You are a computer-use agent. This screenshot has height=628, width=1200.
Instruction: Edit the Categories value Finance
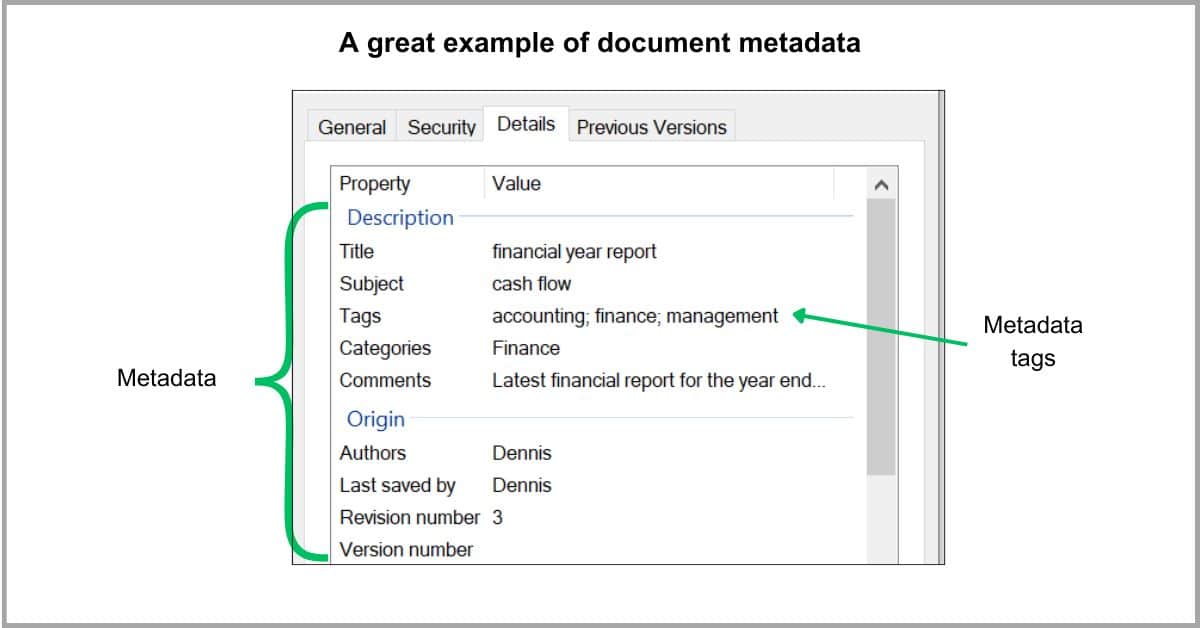click(x=526, y=348)
